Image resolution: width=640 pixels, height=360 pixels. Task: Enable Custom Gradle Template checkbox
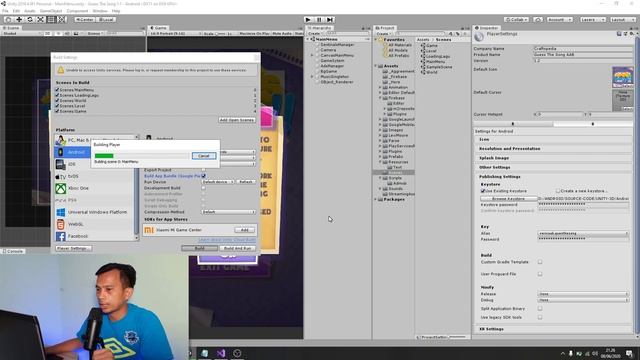540,262
